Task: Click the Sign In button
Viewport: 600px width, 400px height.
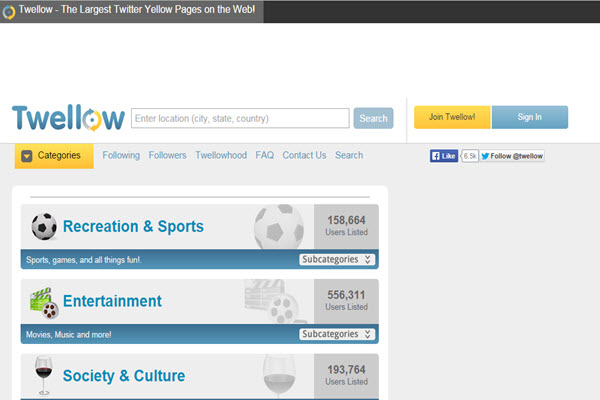Action: pos(530,117)
